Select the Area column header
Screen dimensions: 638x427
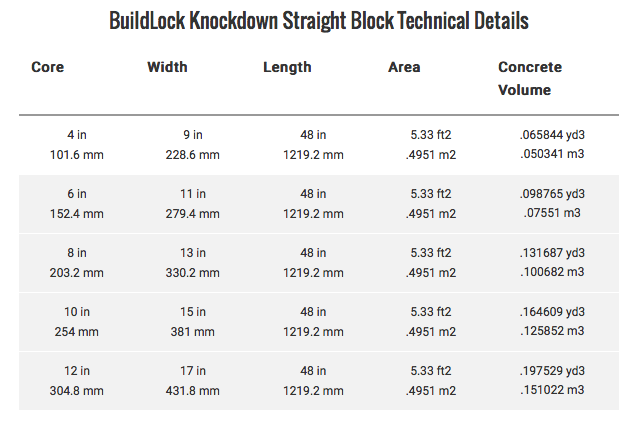[404, 67]
